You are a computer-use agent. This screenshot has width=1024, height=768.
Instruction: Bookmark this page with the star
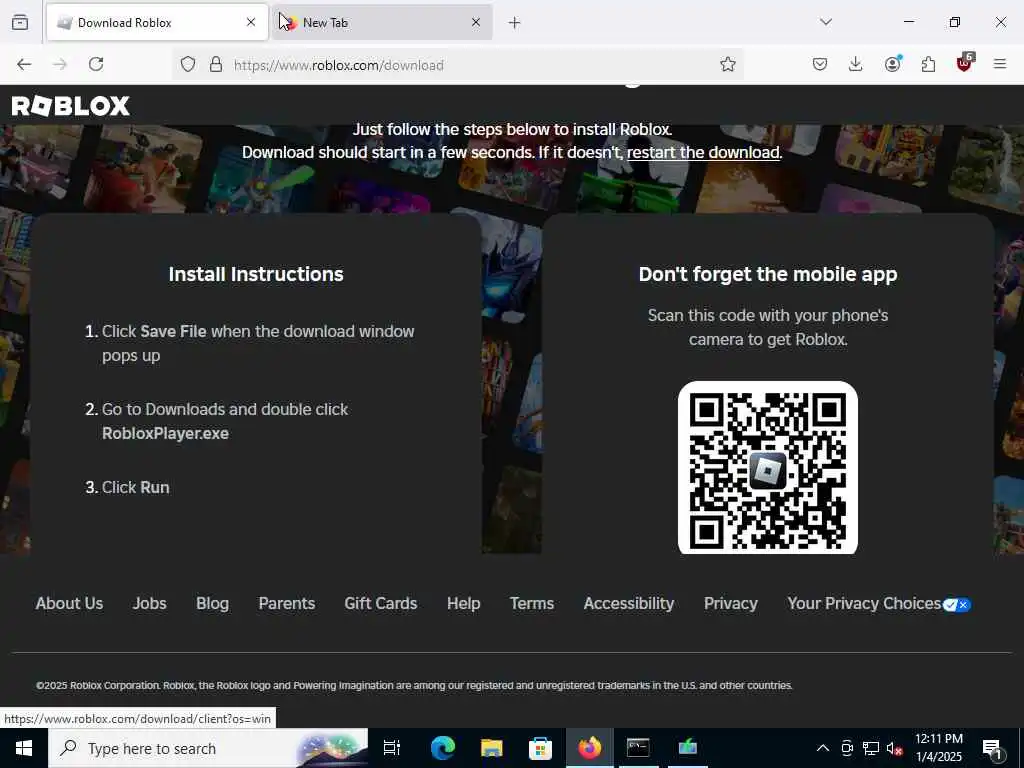[728, 64]
